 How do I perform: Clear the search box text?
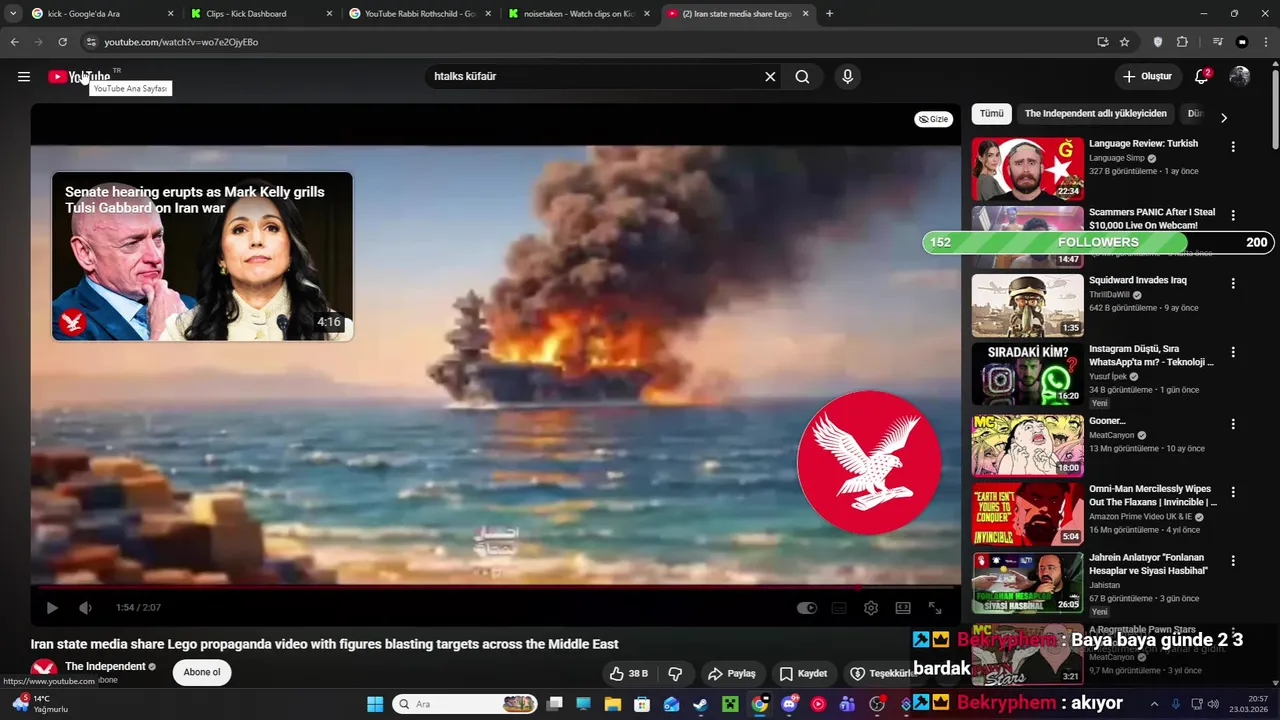click(x=770, y=77)
